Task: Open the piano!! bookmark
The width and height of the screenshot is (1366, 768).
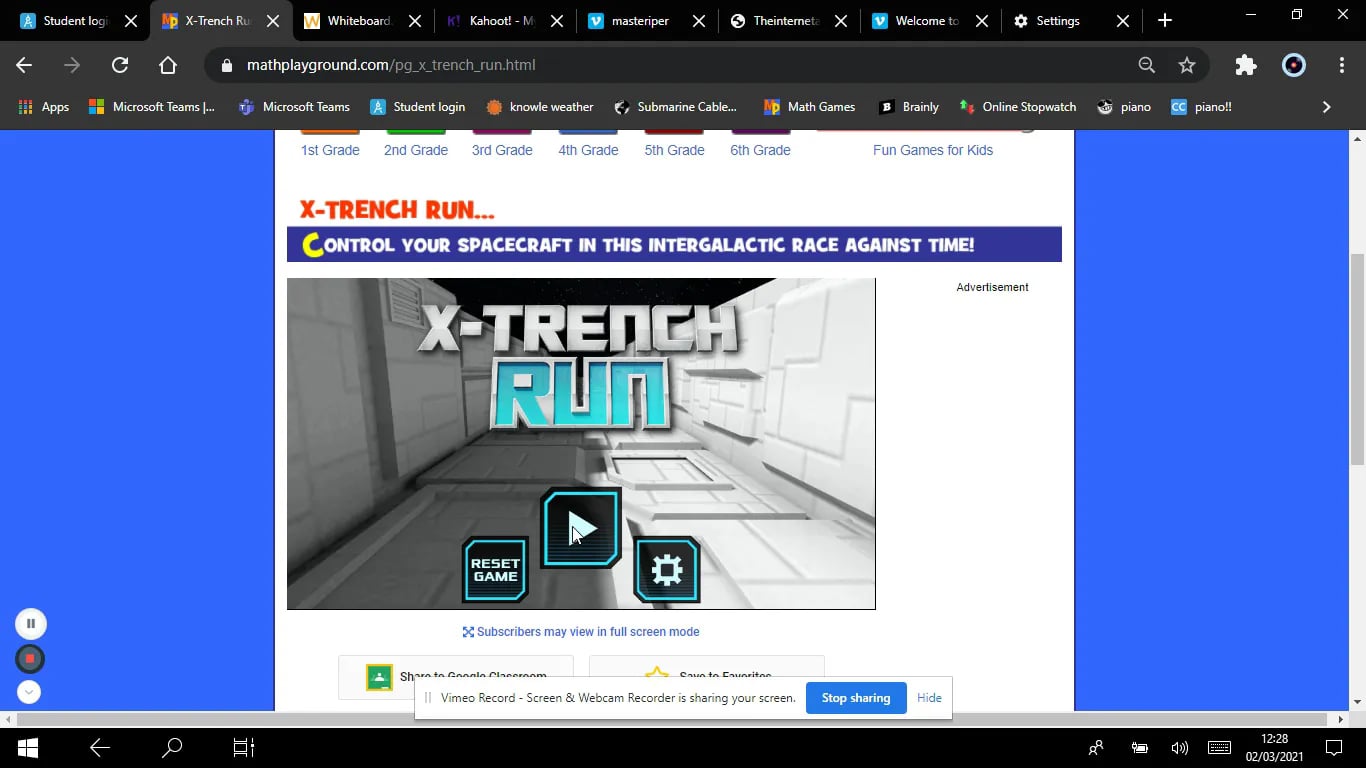Action: tap(1202, 107)
